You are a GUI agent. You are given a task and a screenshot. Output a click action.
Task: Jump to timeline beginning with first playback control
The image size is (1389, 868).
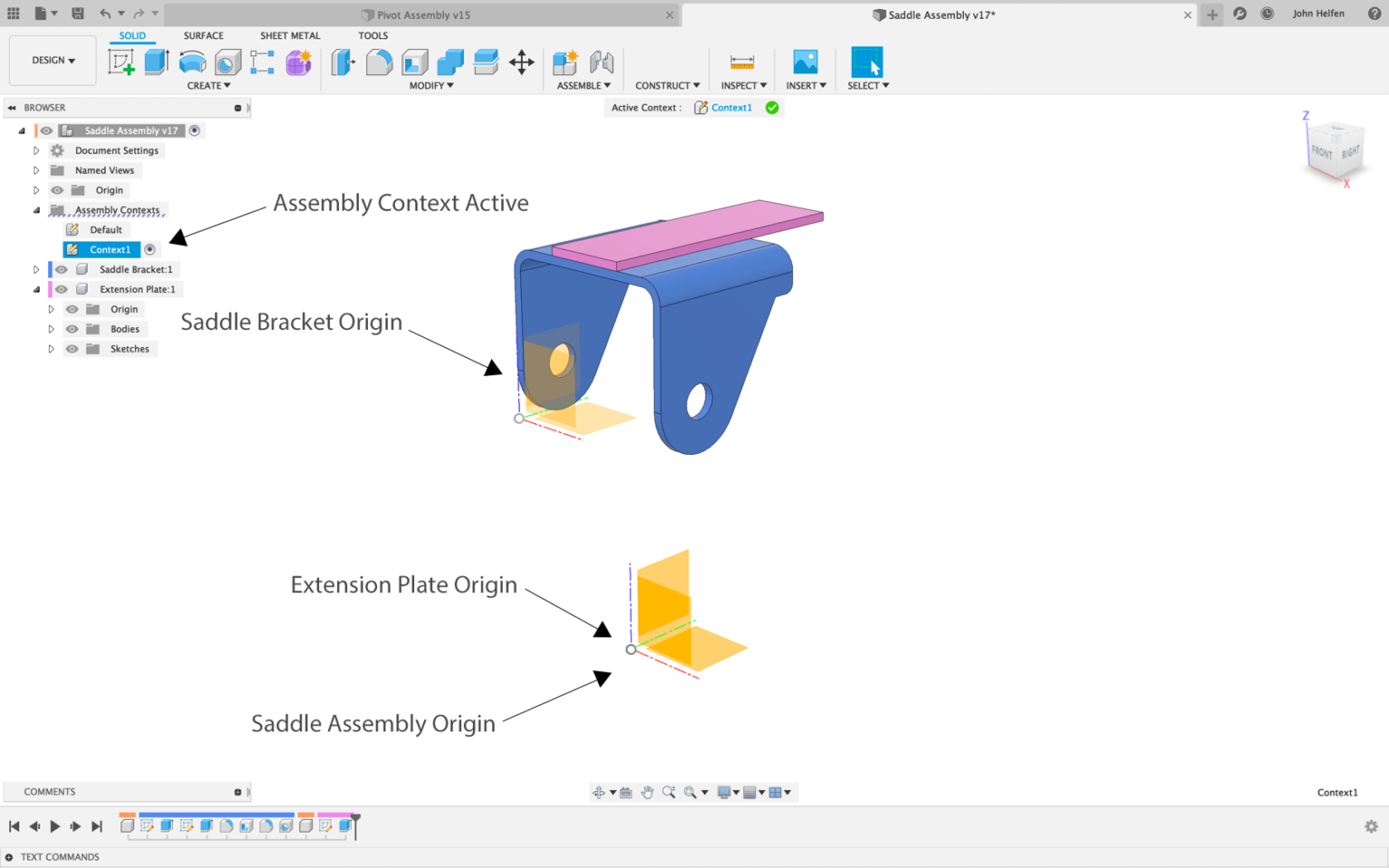click(15, 826)
